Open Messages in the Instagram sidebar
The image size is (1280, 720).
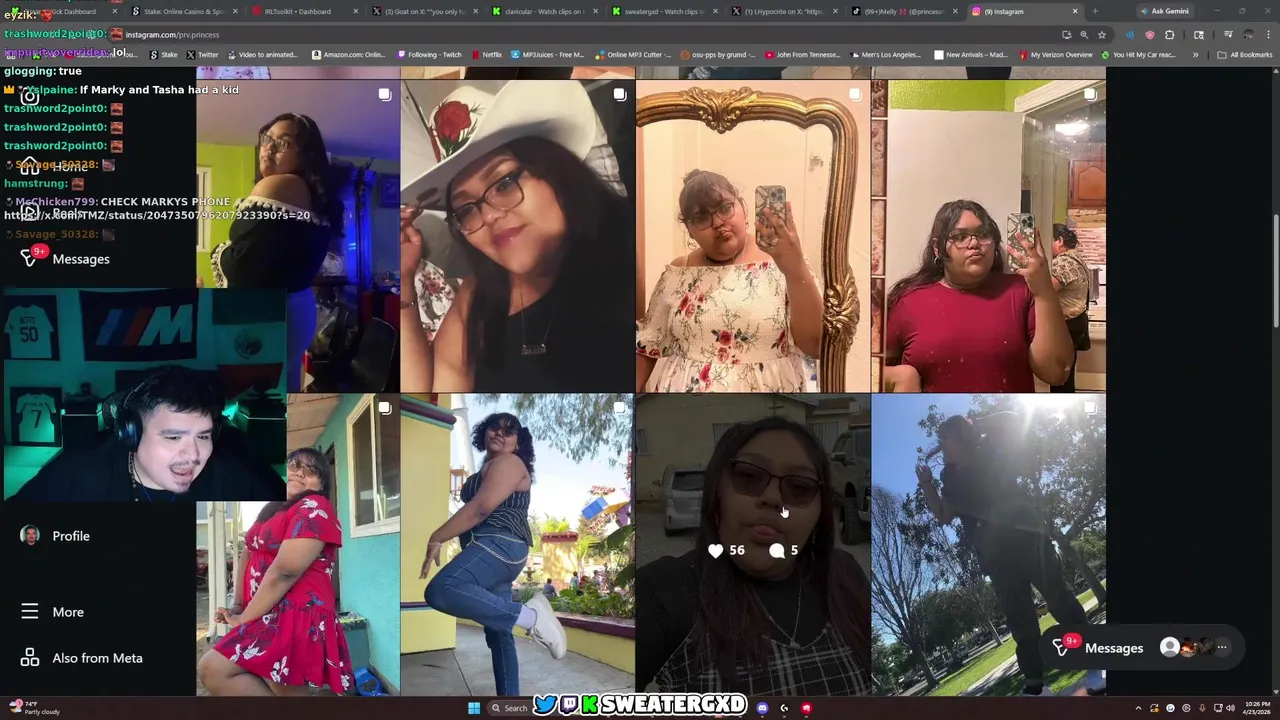(x=65, y=259)
